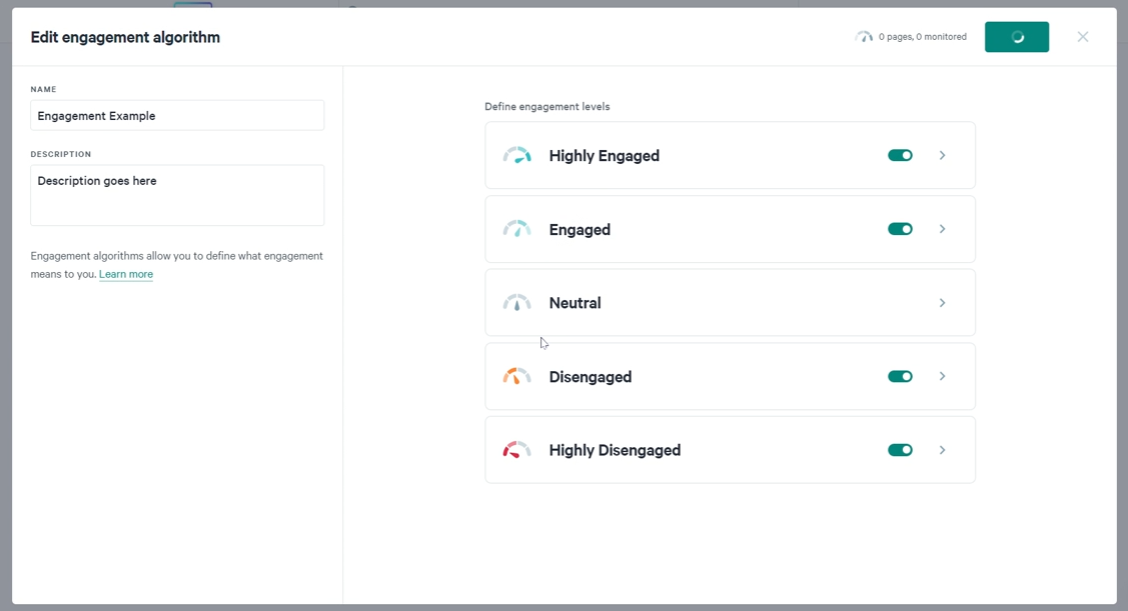This screenshot has height=611, width=1128.
Task: Click the orange Disengaged gauge icon
Action: click(x=517, y=376)
